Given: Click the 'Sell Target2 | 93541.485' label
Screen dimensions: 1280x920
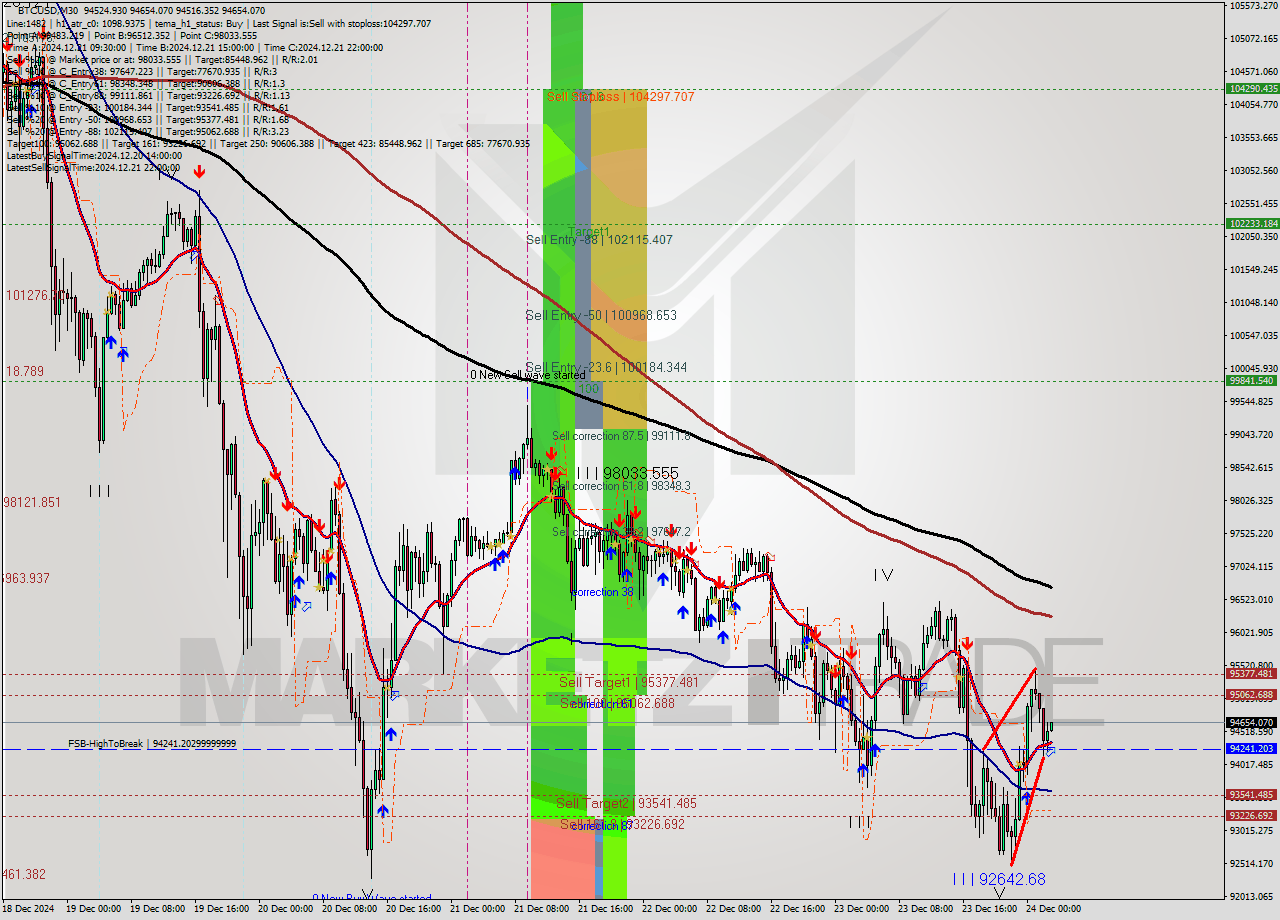Looking at the screenshot, I should 626,803.
